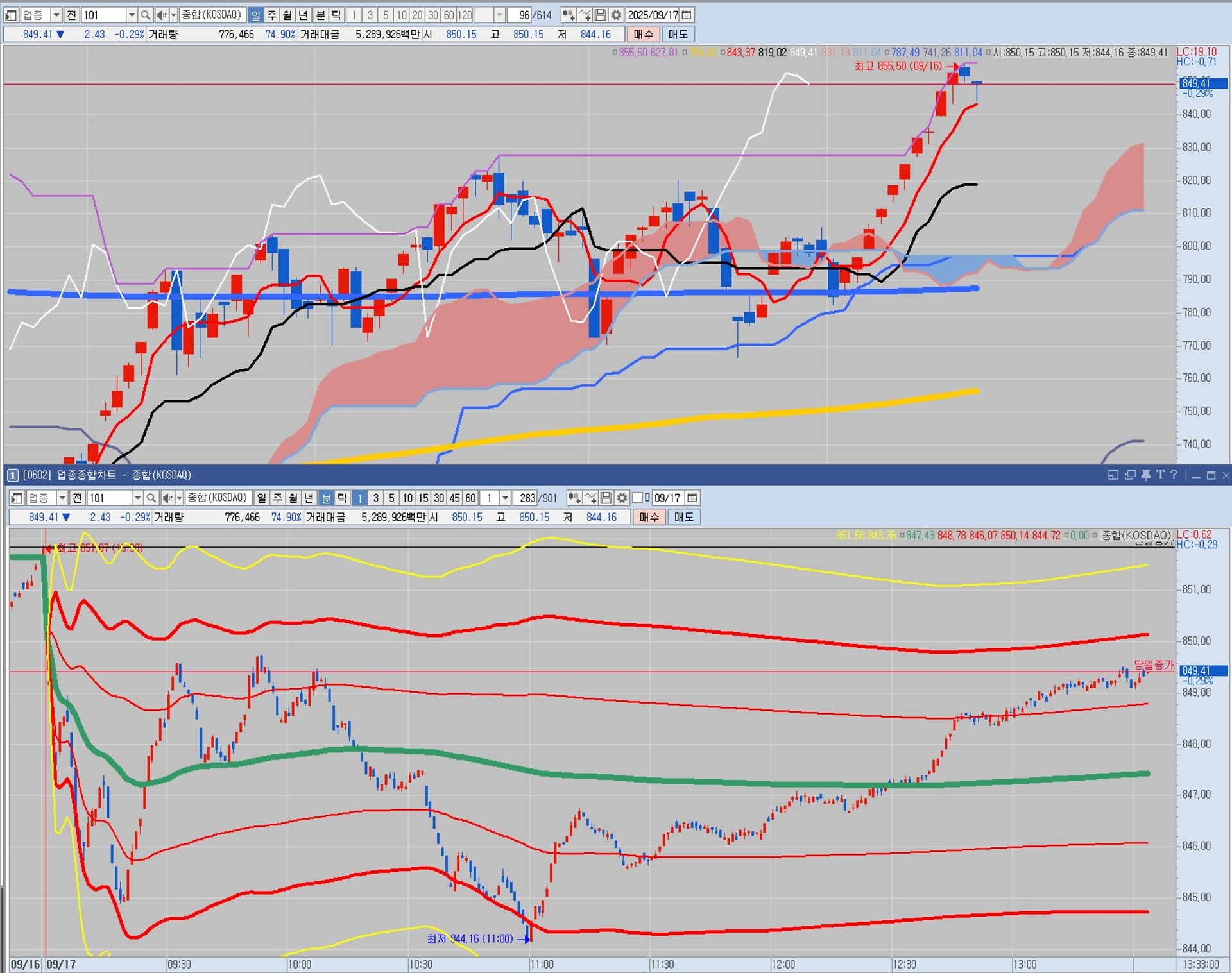1232x973 pixels.
Task: Click the 매수 buy button in upper panel
Action: tap(643, 34)
